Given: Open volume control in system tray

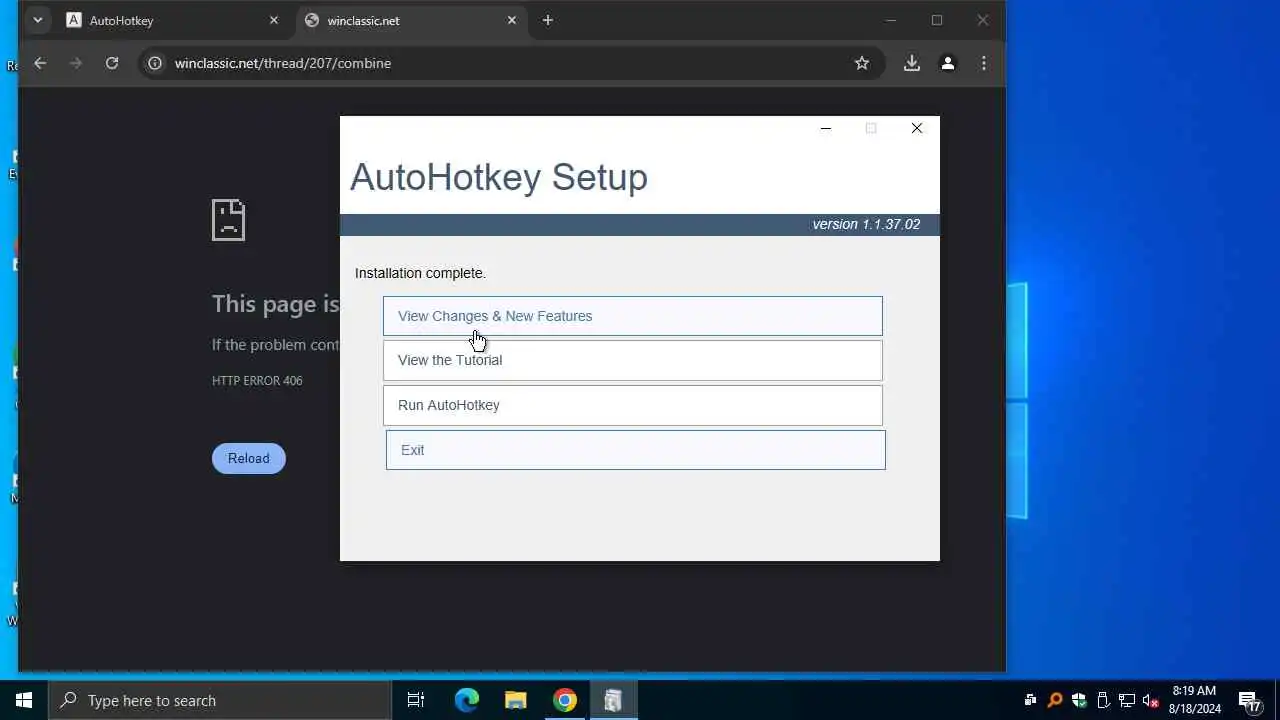Looking at the screenshot, I should [1150, 700].
